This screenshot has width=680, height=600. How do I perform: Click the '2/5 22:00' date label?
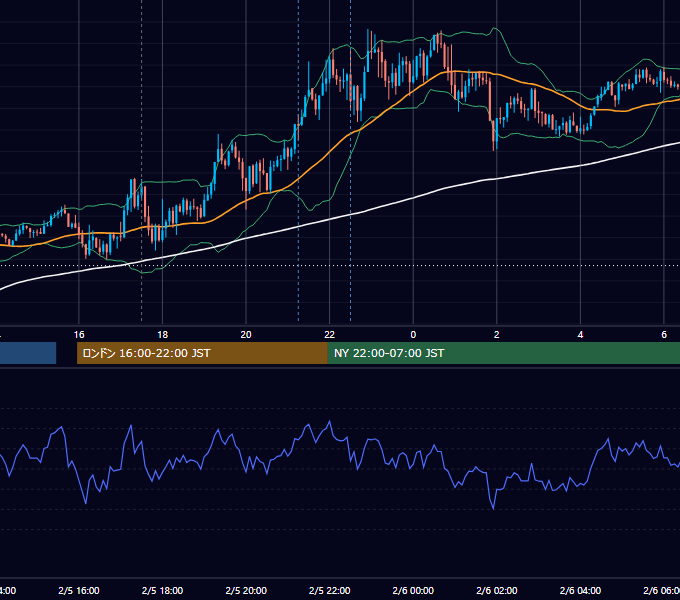[x=330, y=590]
